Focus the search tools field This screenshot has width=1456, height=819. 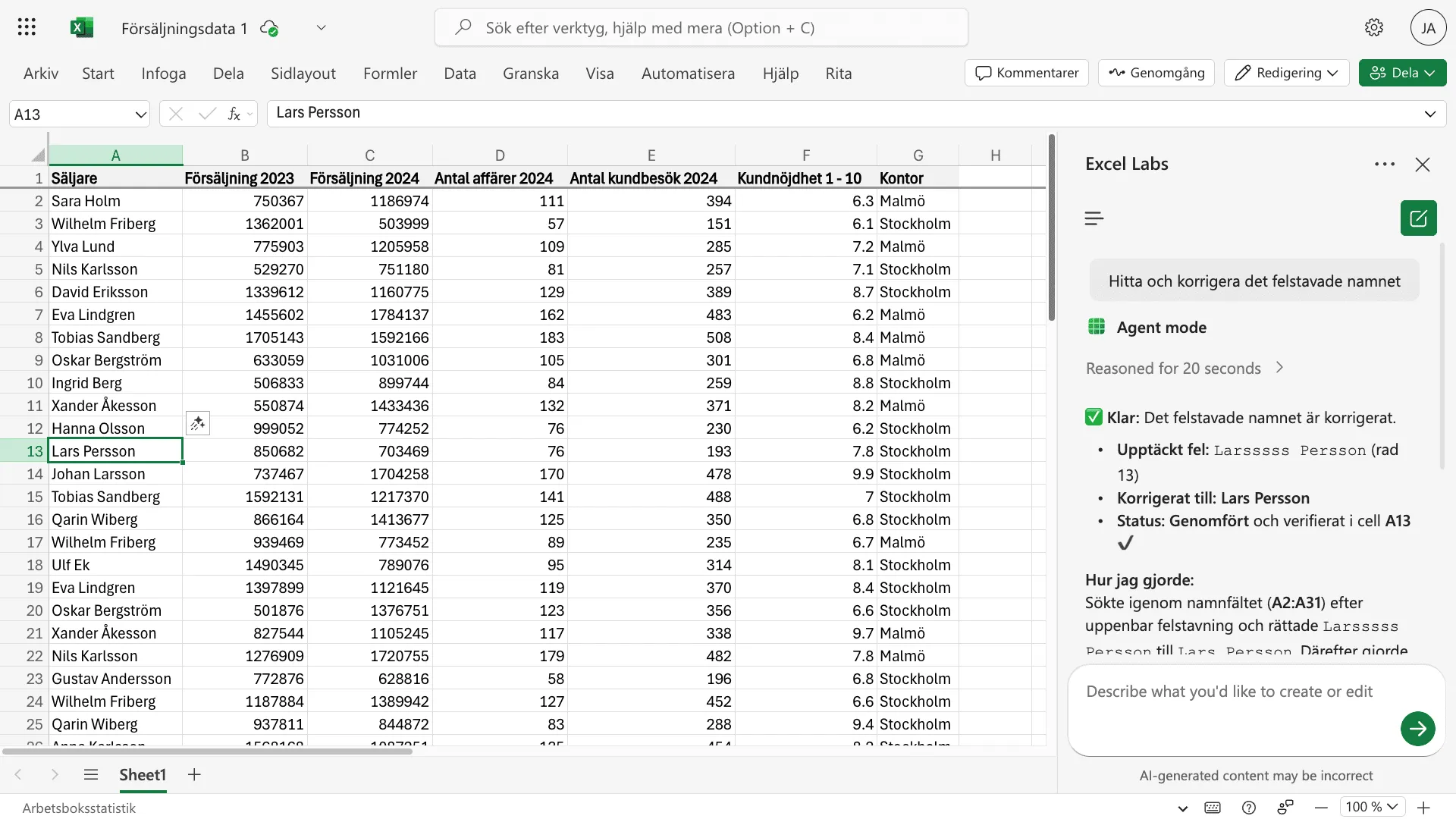coord(701,28)
